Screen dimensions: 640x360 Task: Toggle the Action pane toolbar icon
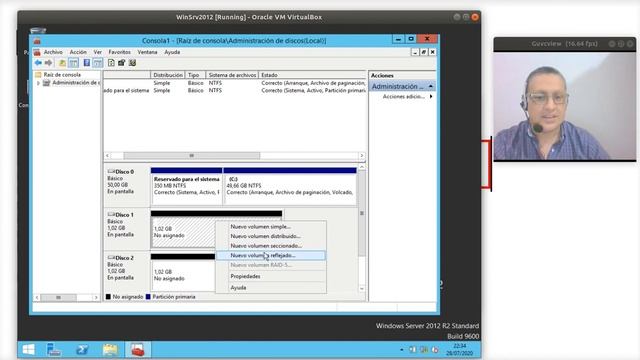click(x=98, y=63)
